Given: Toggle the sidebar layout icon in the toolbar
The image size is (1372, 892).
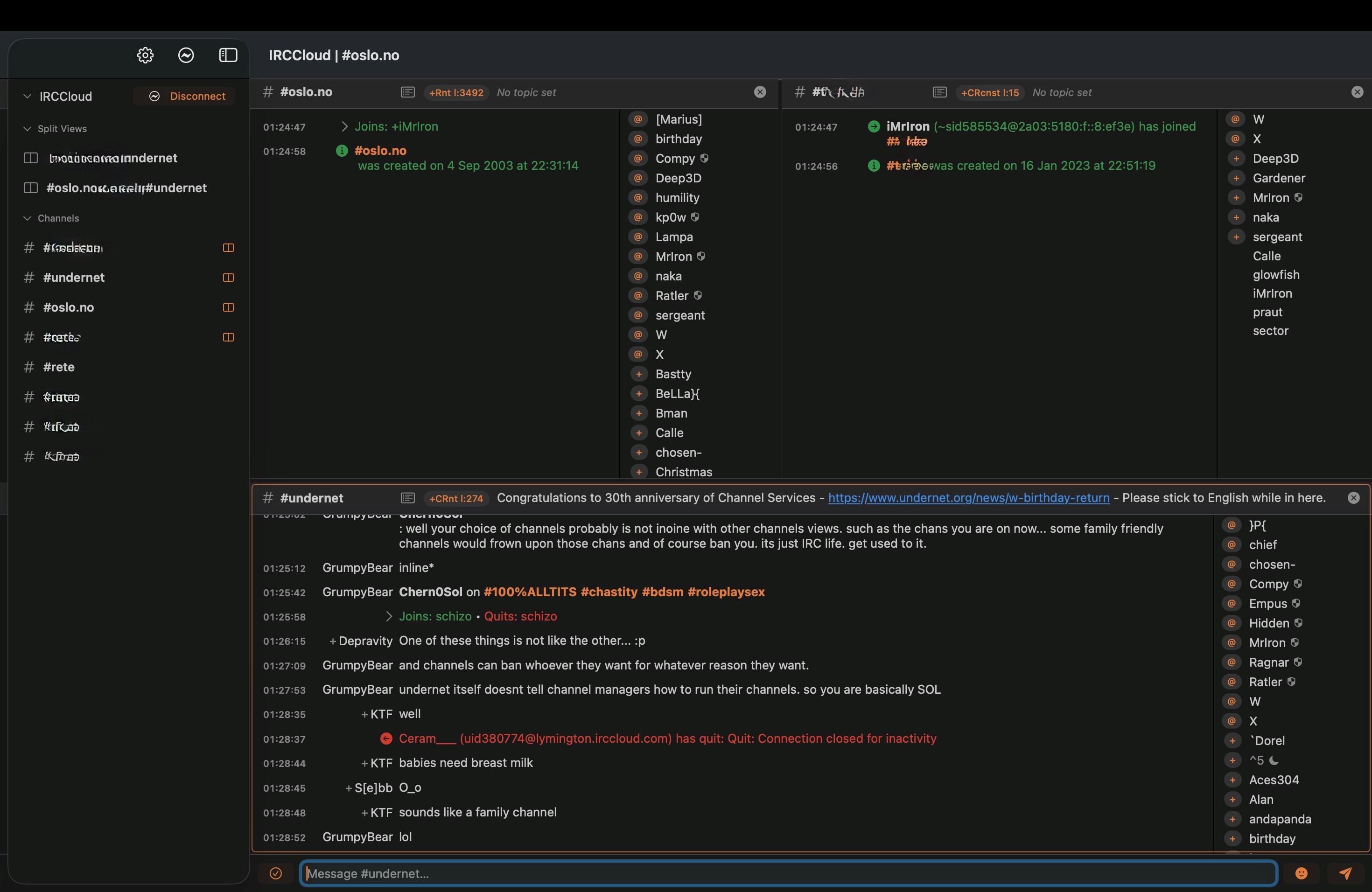Looking at the screenshot, I should tap(228, 56).
